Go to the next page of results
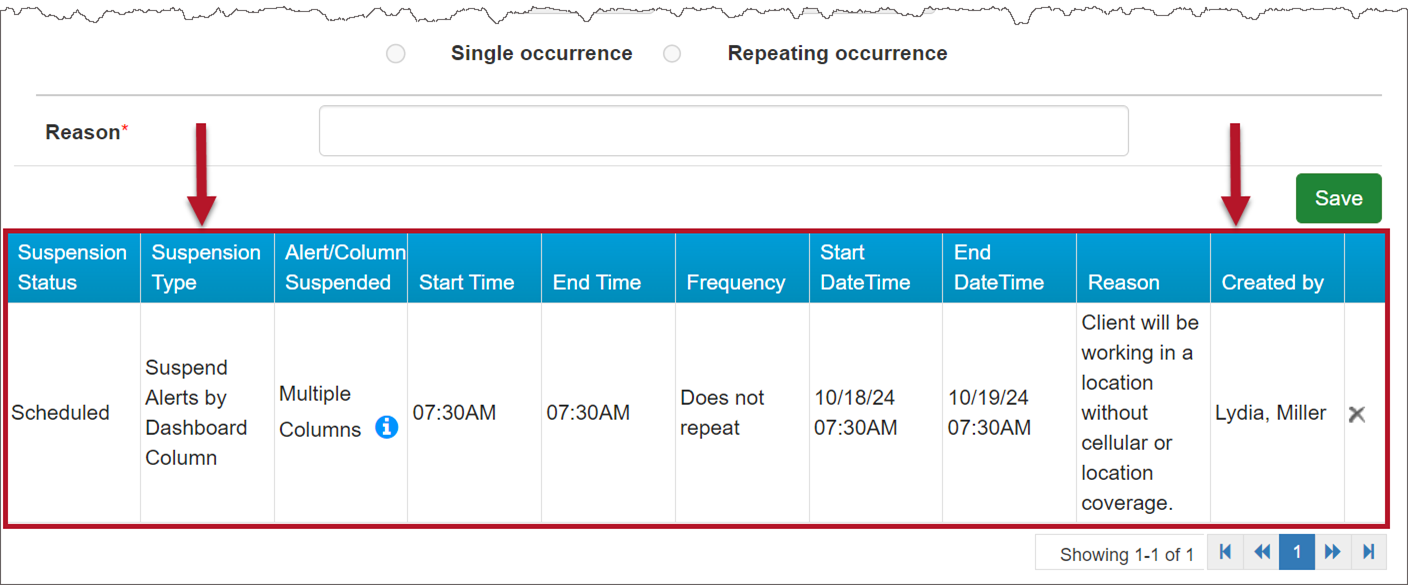 pos(1332,552)
